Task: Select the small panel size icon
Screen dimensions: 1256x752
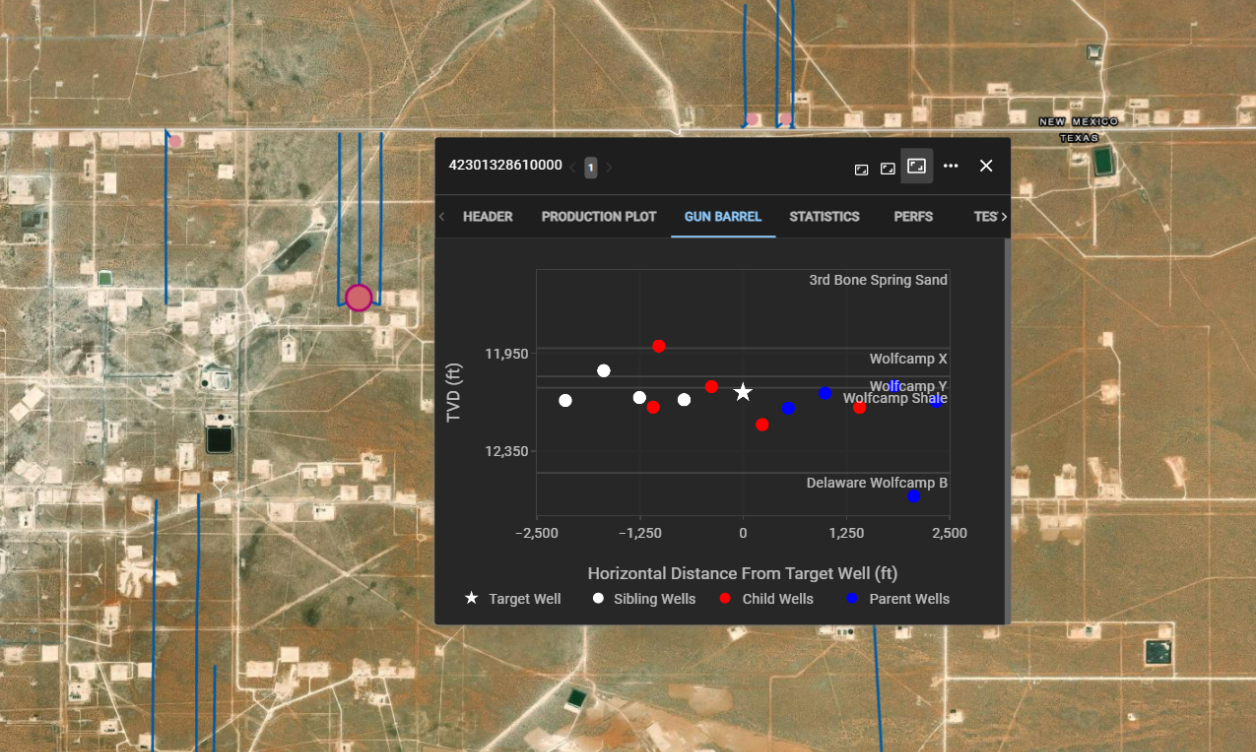Action: click(861, 168)
